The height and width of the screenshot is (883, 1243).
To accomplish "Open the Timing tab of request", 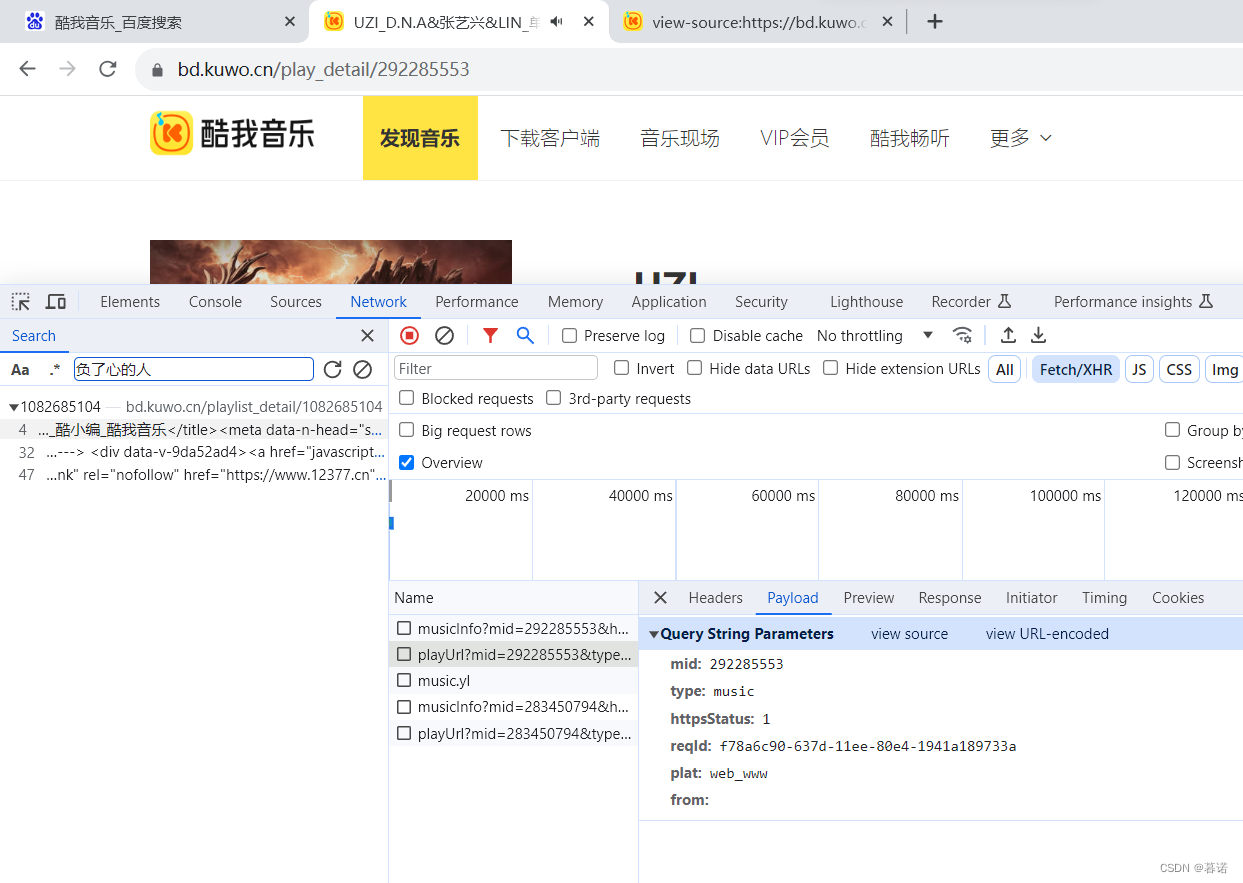I will pyautogui.click(x=1104, y=598).
